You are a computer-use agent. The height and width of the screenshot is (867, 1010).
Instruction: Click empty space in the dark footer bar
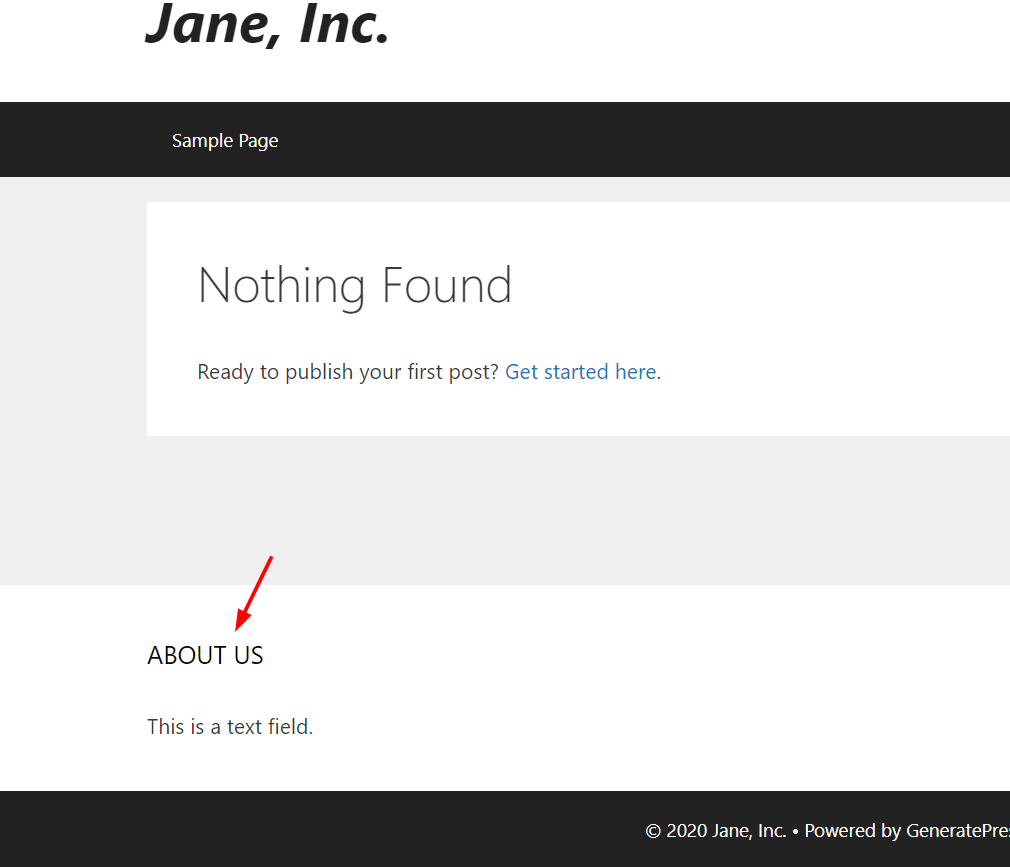322,830
